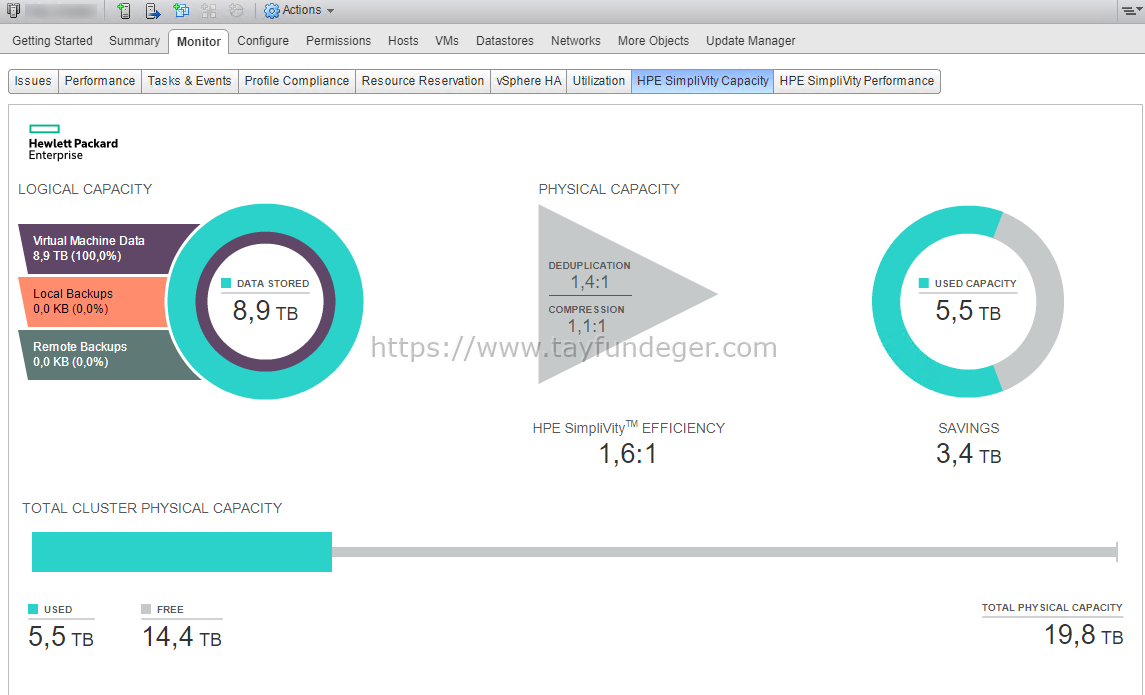The width and height of the screenshot is (1145, 695).
Task: Click the FREE grey legend square
Action: pyautogui.click(x=146, y=609)
